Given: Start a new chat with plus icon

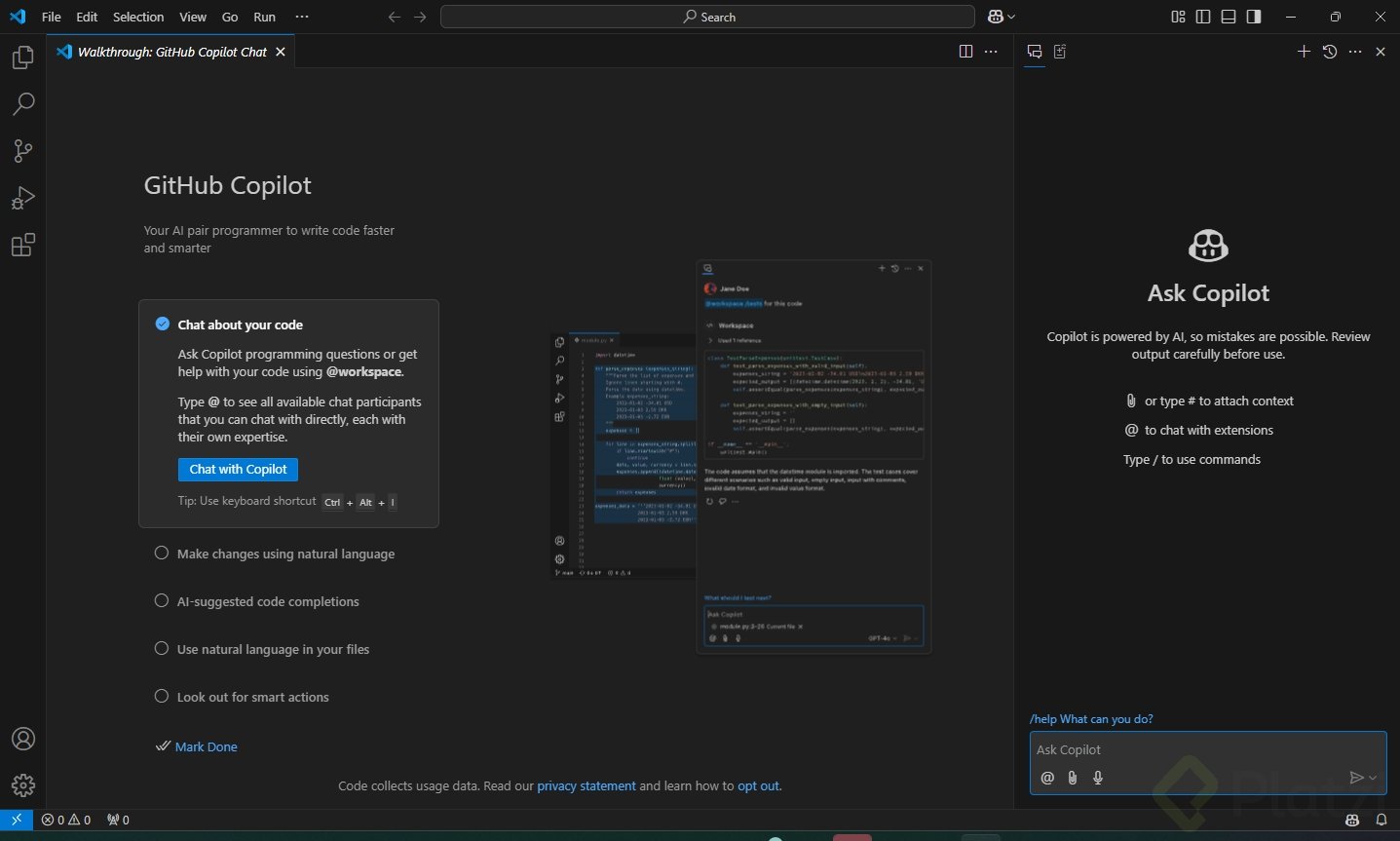Looking at the screenshot, I should pyautogui.click(x=1304, y=52).
